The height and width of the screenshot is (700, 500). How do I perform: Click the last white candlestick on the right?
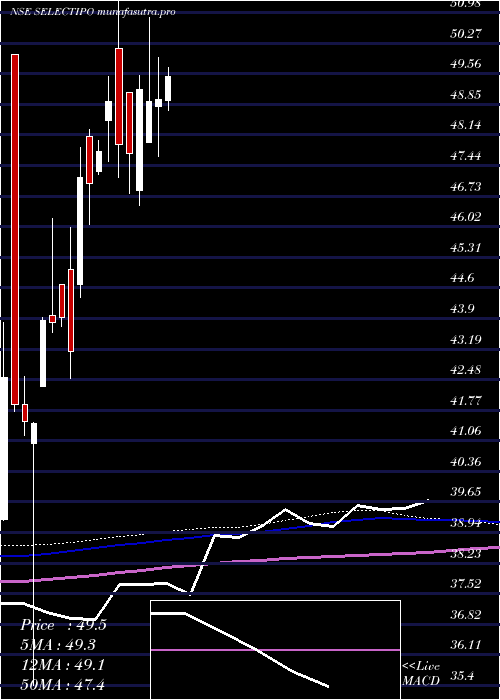tap(168, 88)
